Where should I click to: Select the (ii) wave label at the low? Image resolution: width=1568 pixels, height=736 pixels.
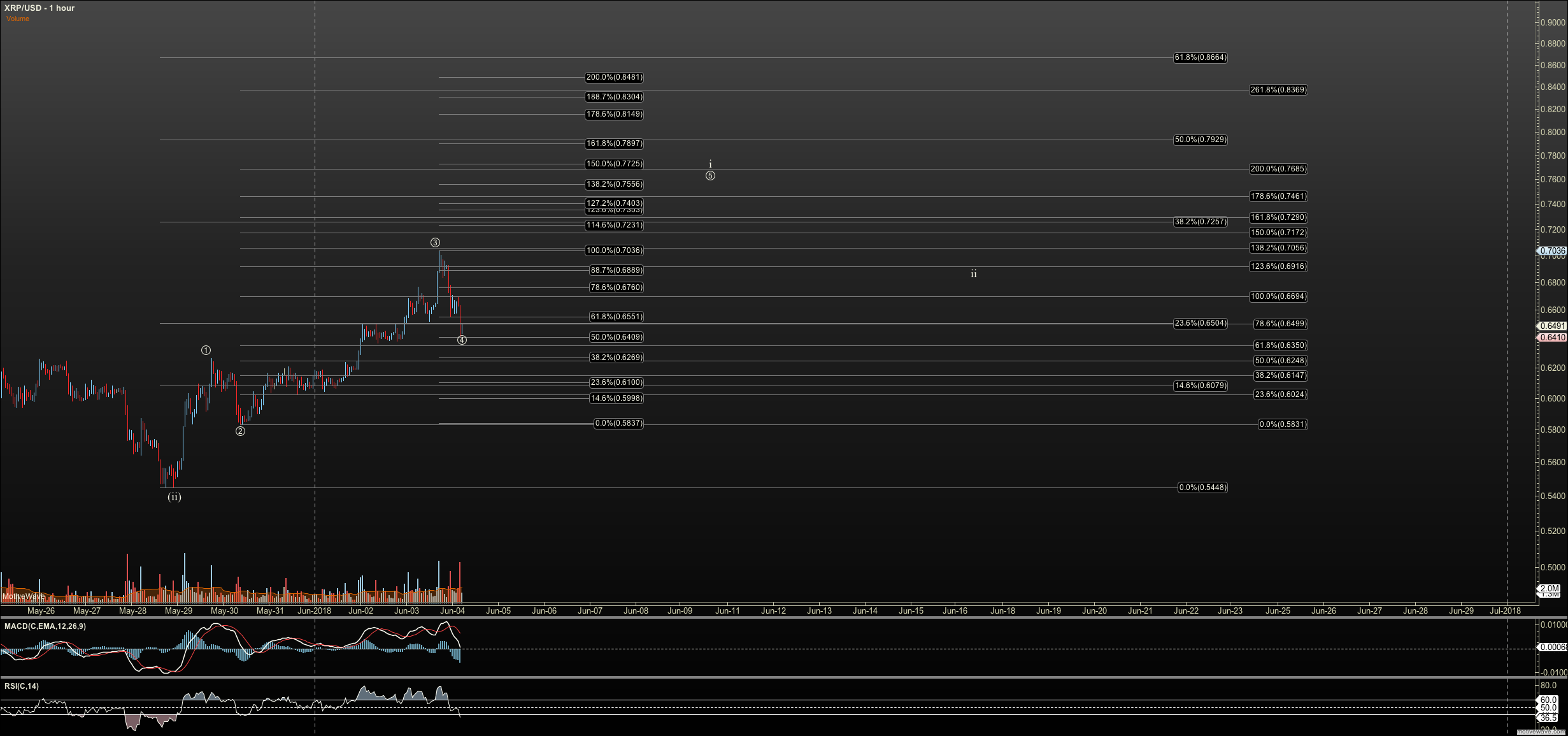pos(174,497)
